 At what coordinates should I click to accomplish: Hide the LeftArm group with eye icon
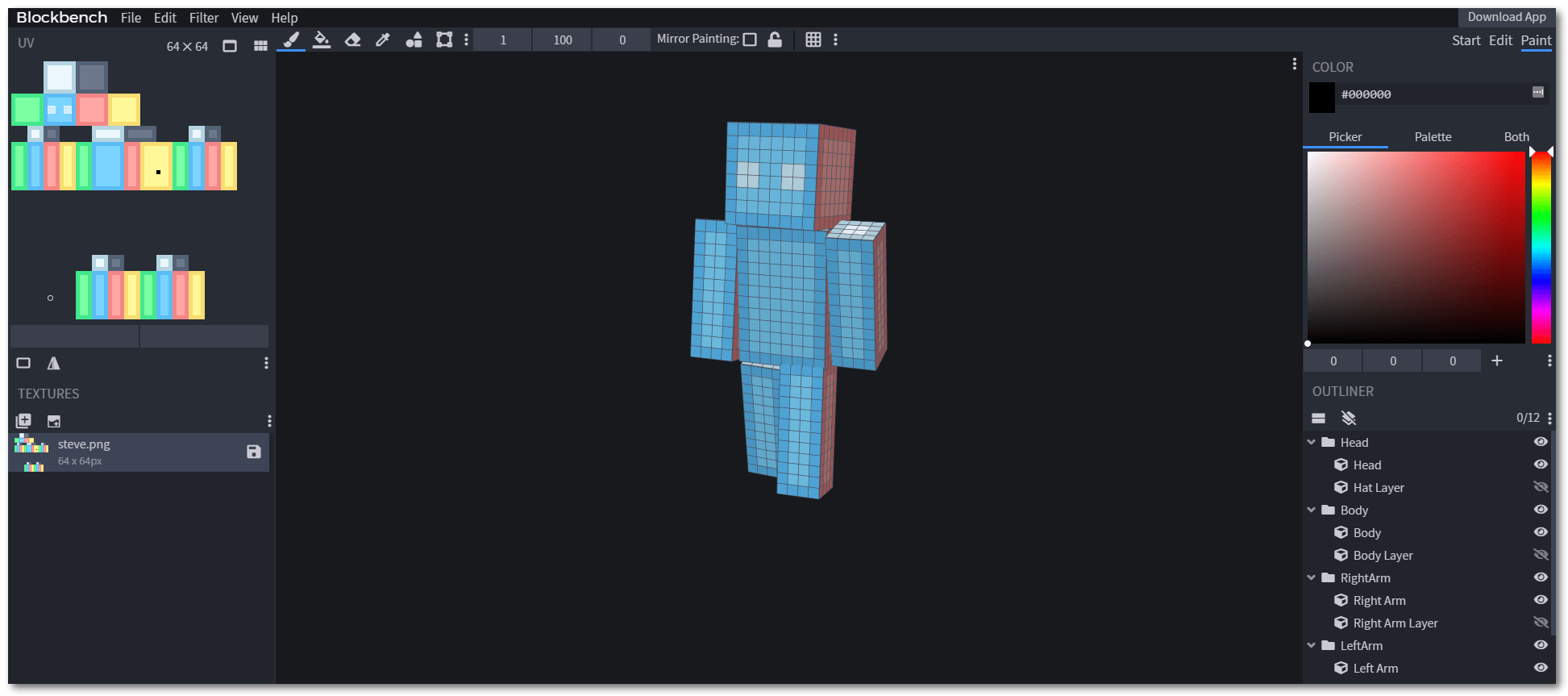pyautogui.click(x=1541, y=645)
